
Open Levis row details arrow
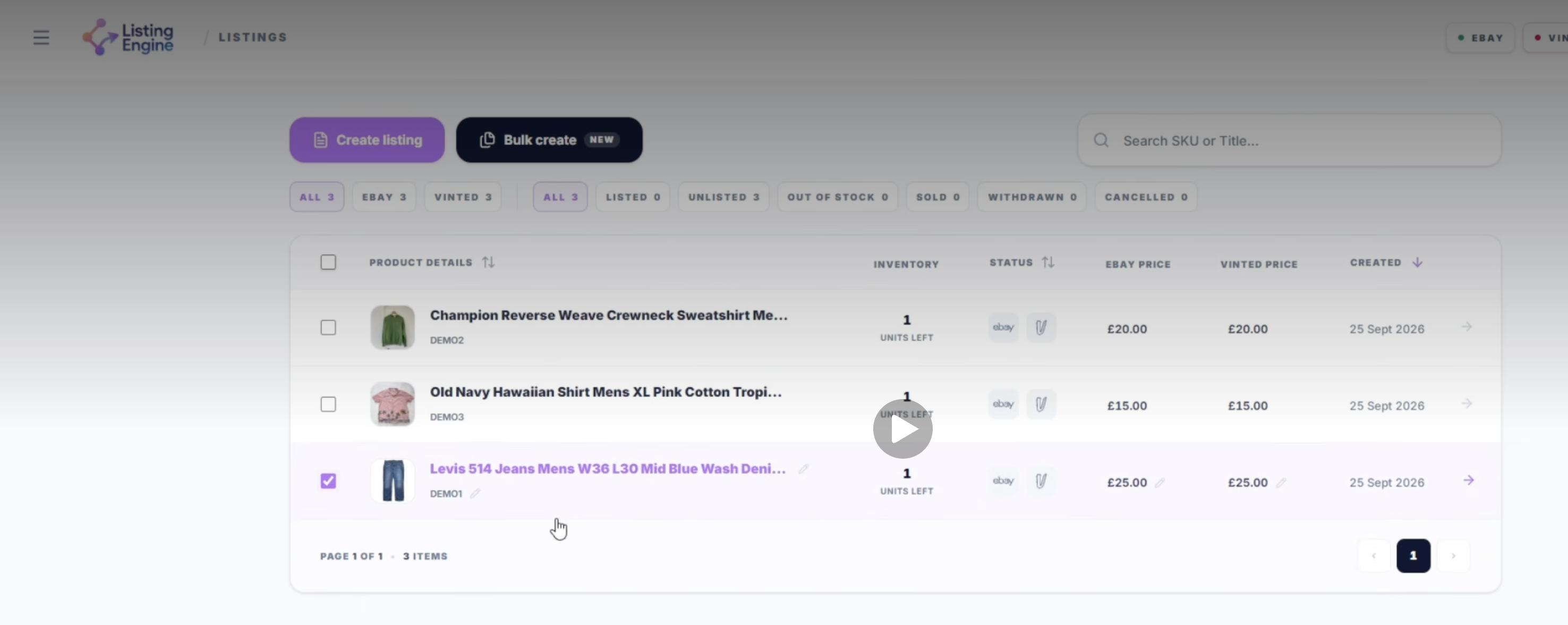(x=1468, y=480)
